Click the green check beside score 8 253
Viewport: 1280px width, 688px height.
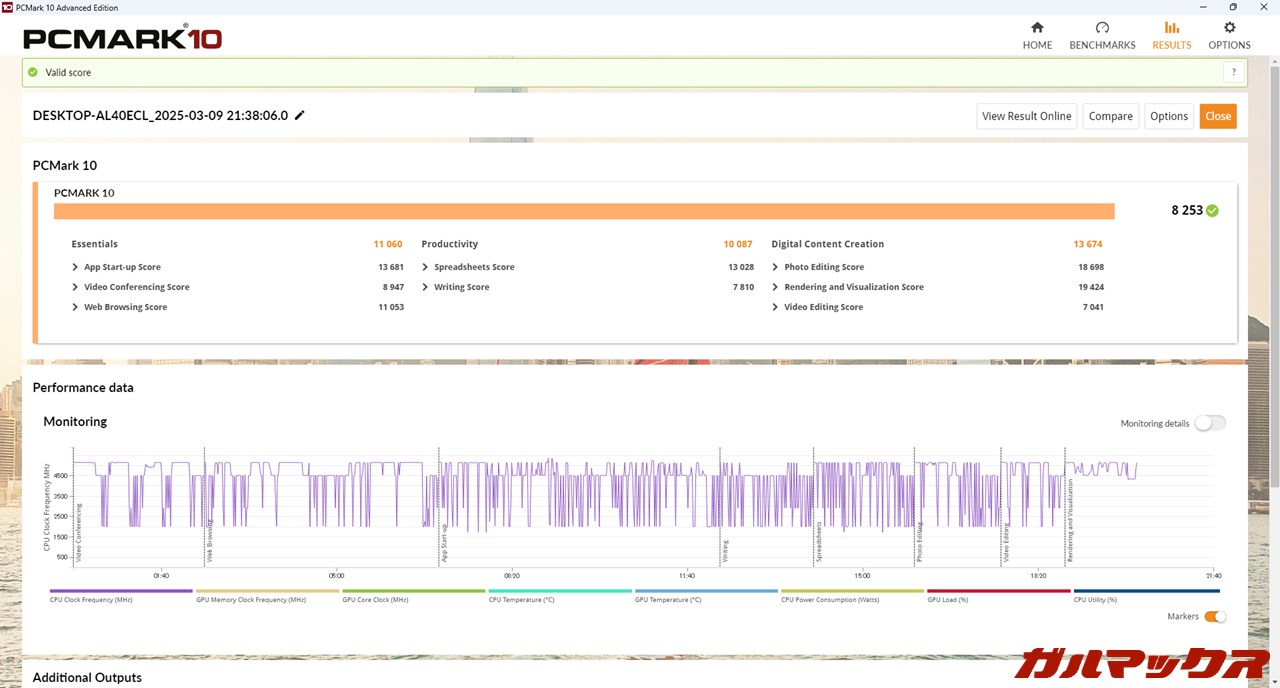tap(1212, 211)
